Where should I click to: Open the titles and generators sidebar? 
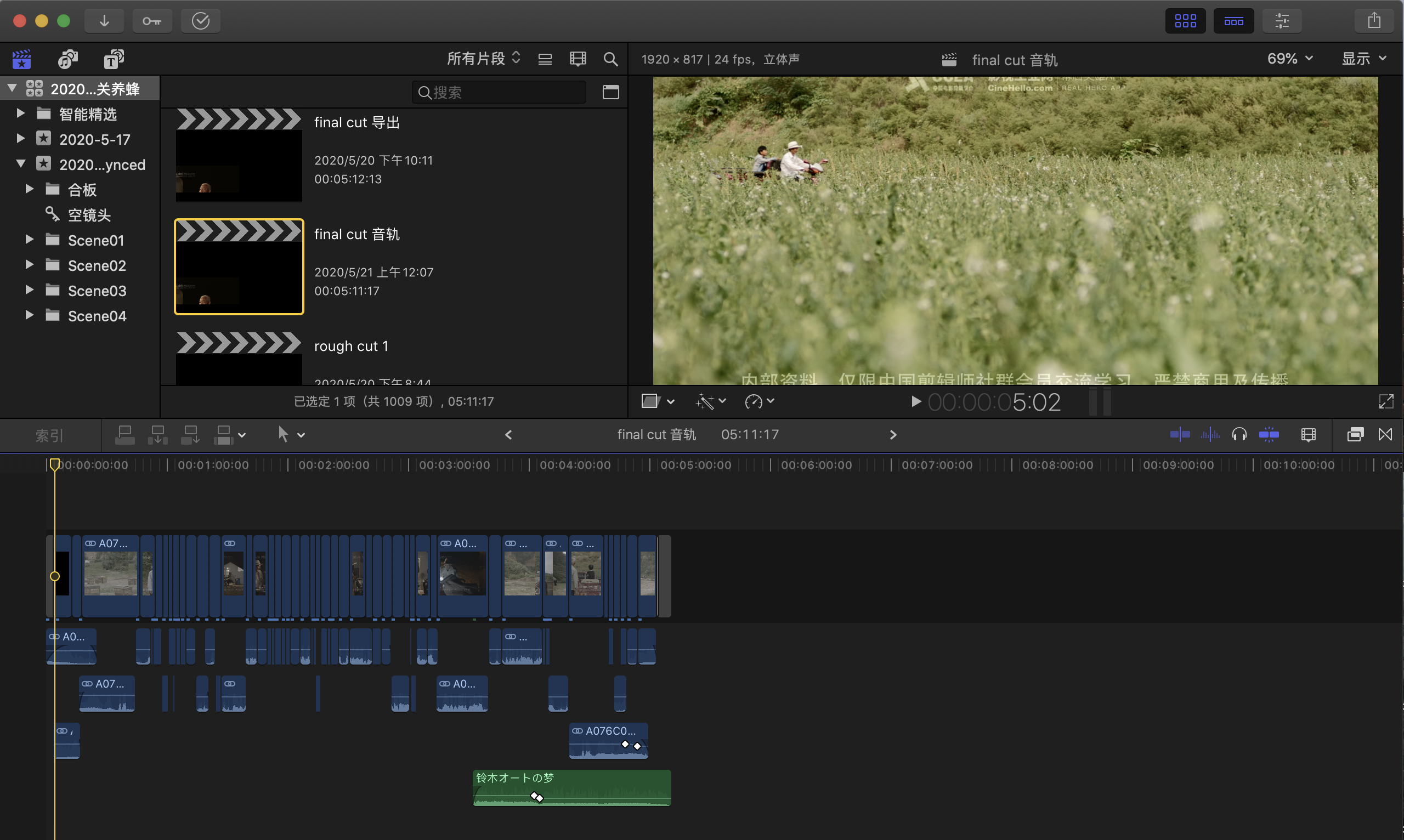pos(114,59)
